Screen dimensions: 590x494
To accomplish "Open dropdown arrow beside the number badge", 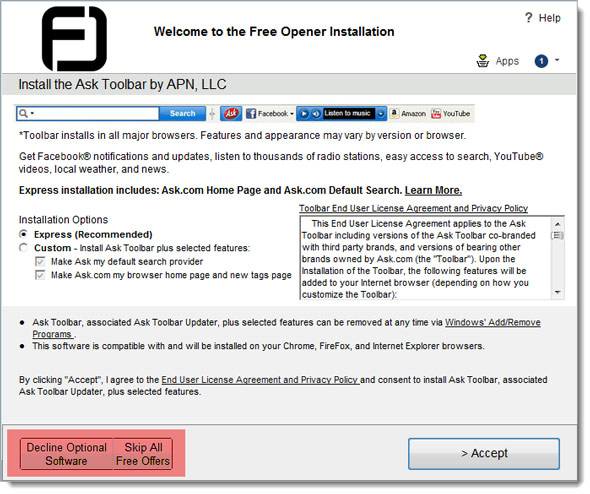I will coord(557,60).
